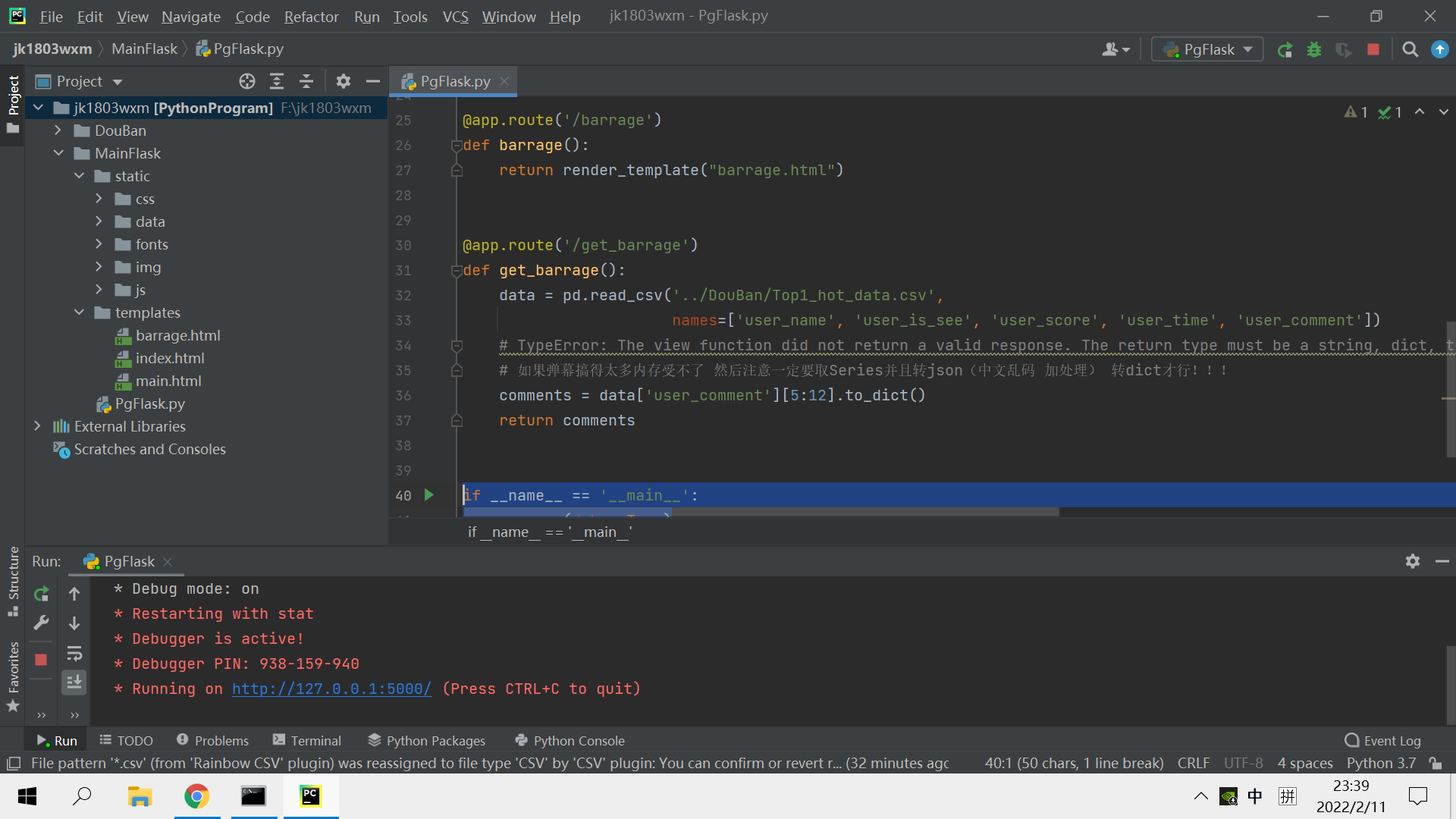
Task: Open Chrome from the Windows taskbar
Action: click(196, 796)
